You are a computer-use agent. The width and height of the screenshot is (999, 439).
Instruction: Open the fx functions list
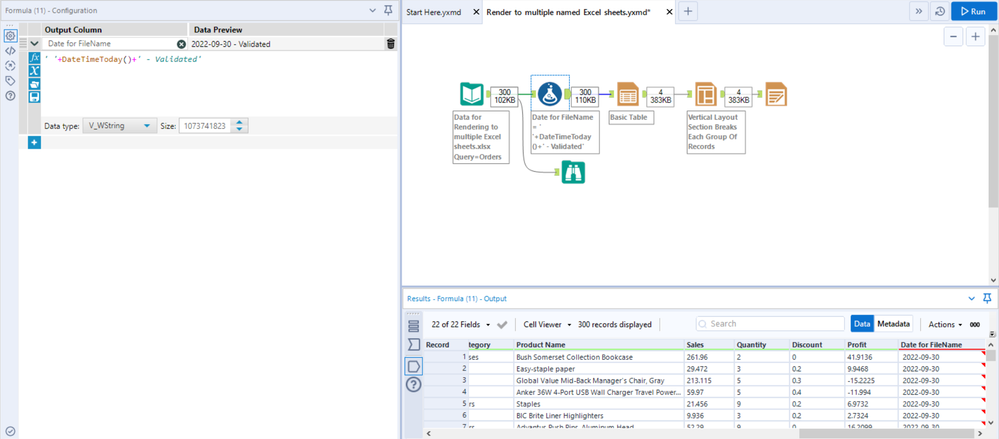(x=34, y=58)
